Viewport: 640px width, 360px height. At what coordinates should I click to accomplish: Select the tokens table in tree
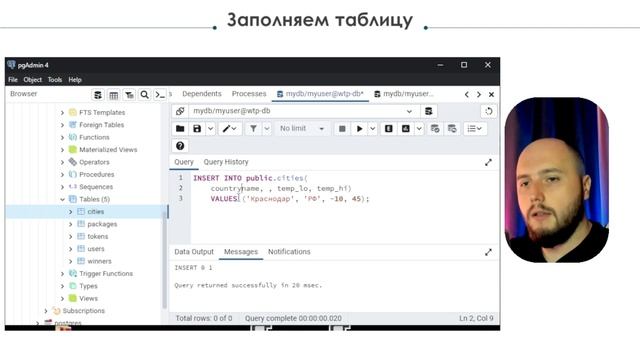[x=98, y=237]
